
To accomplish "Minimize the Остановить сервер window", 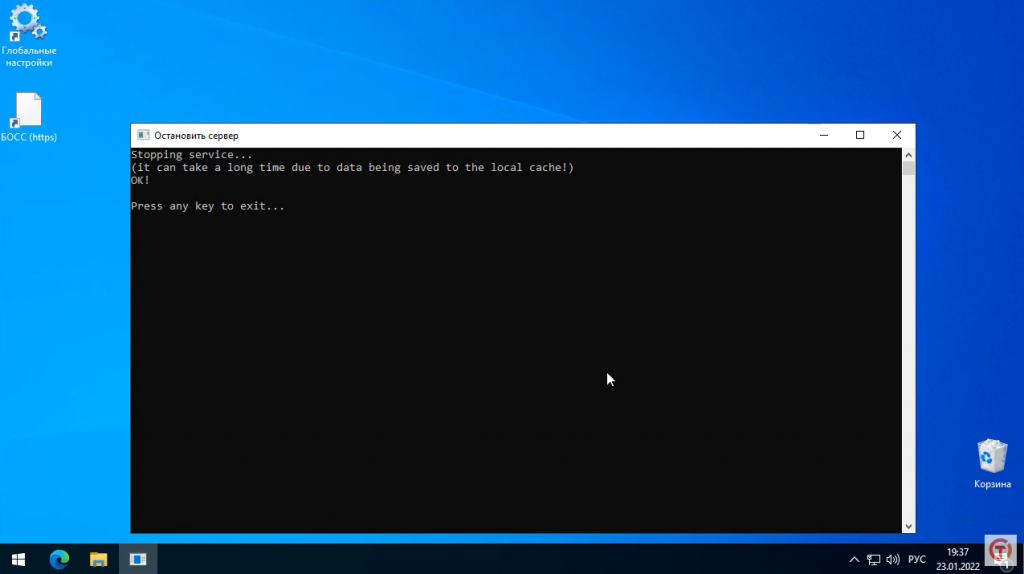I will [x=824, y=135].
